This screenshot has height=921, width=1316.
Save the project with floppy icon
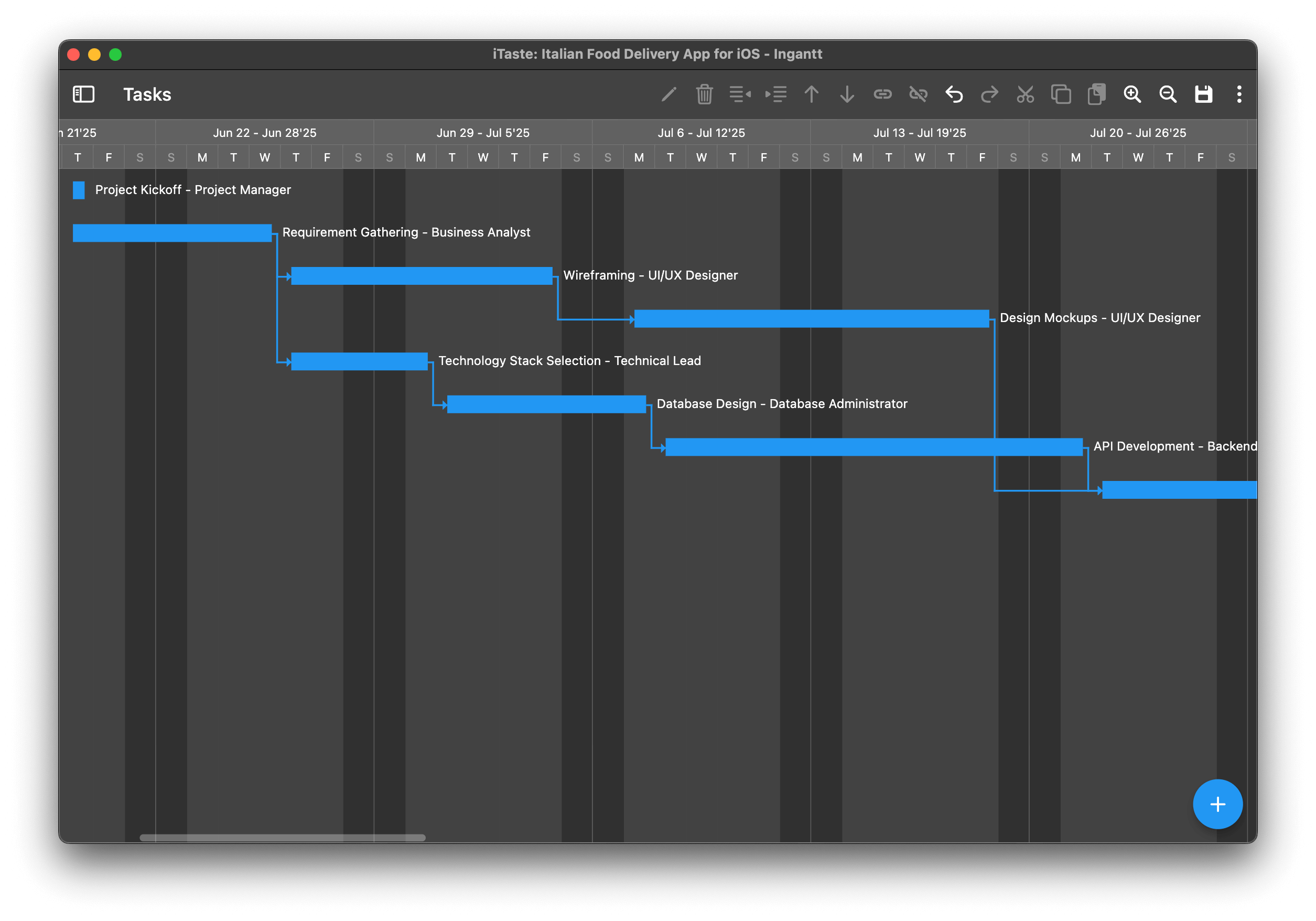pos(1204,94)
